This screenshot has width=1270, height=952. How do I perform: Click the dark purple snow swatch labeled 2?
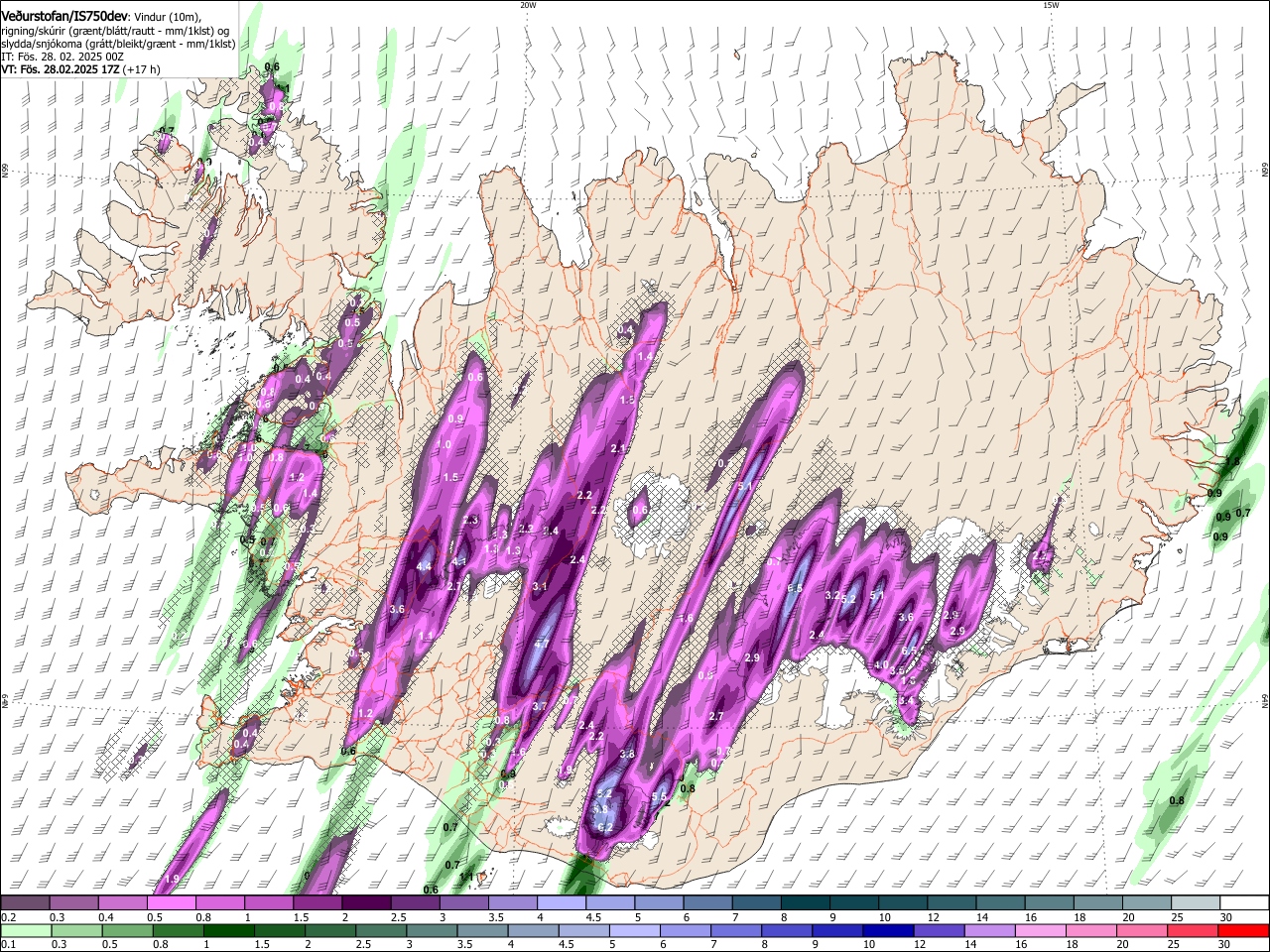click(366, 903)
